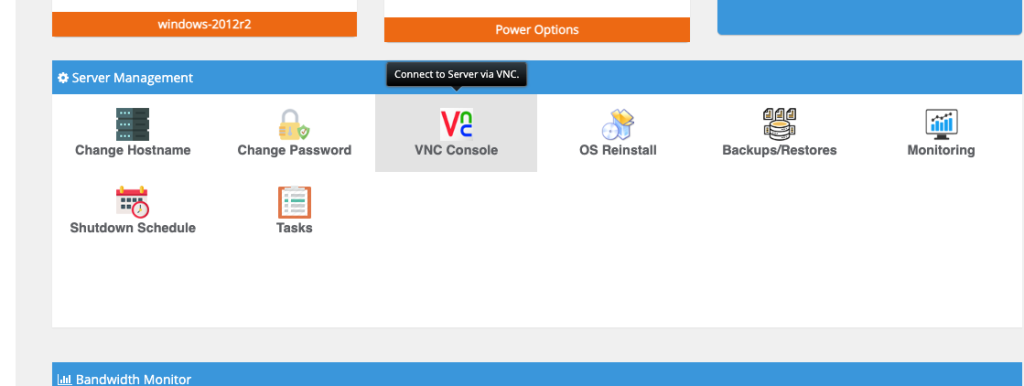
Task: Click the Bandwidth Monitor header title
Action: 133,379
